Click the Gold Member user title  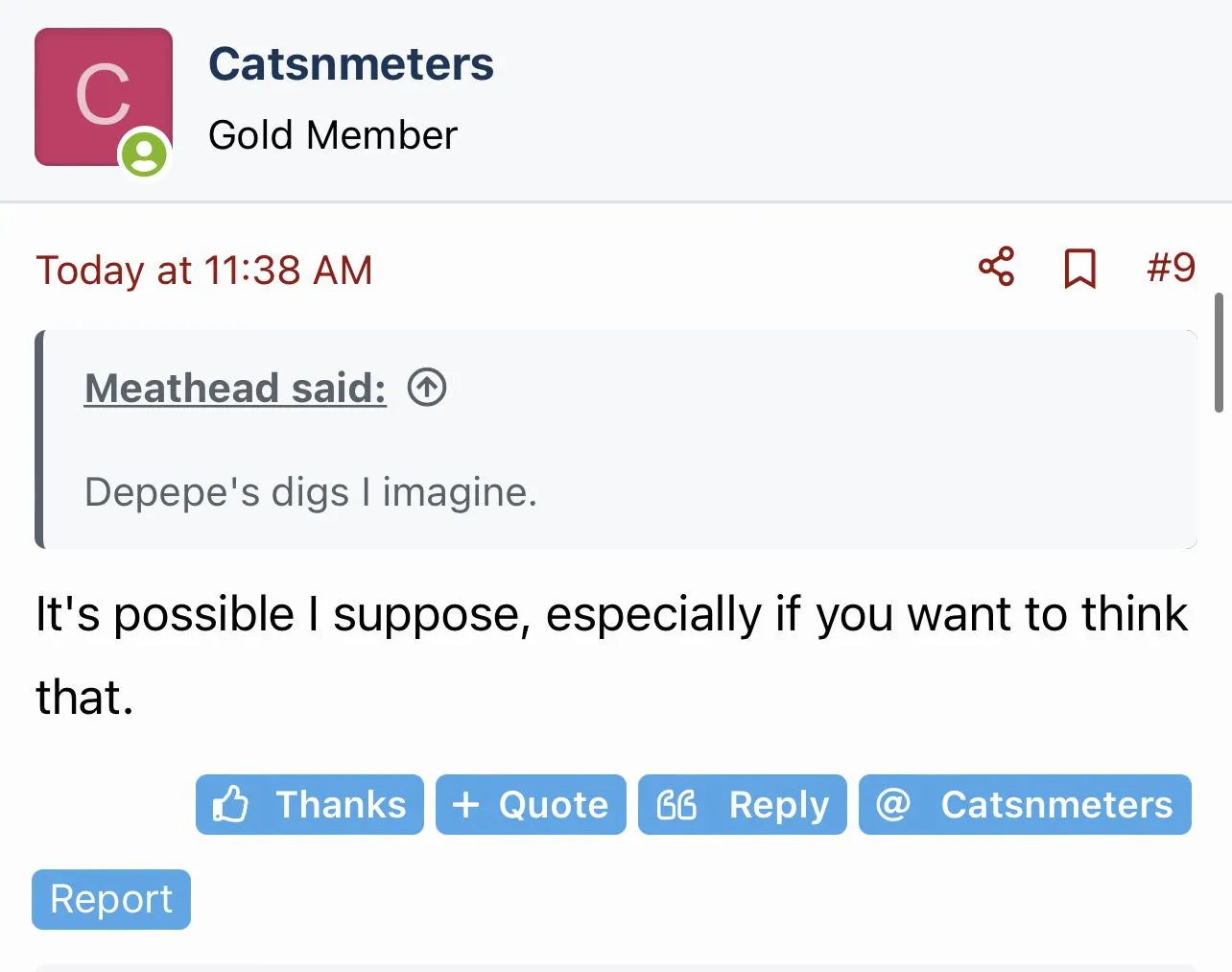[x=333, y=135]
